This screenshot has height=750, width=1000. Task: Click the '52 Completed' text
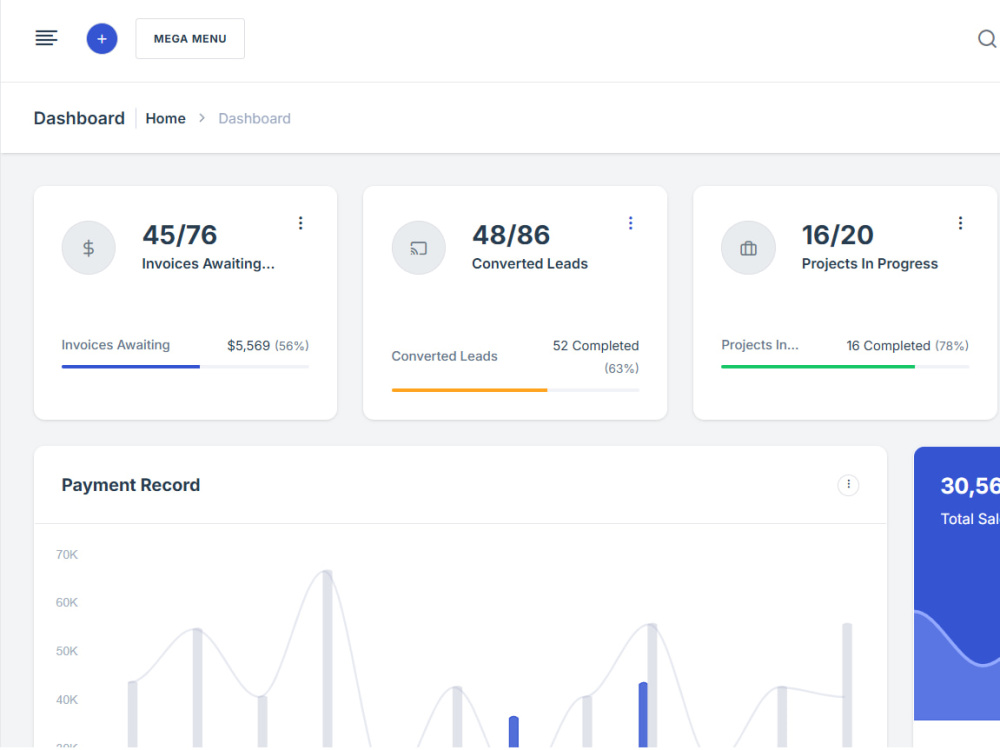coord(596,346)
